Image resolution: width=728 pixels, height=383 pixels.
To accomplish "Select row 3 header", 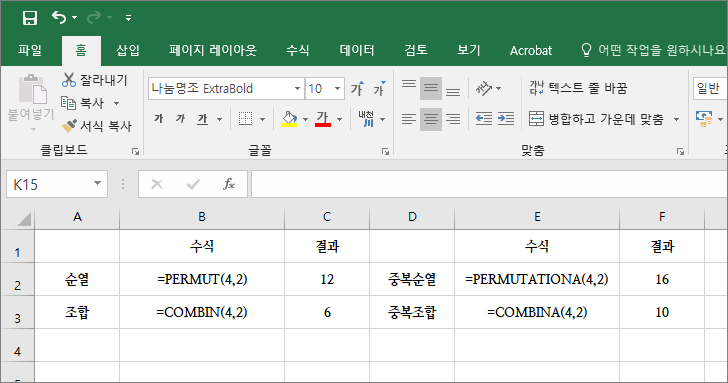I will pyautogui.click(x=18, y=312).
